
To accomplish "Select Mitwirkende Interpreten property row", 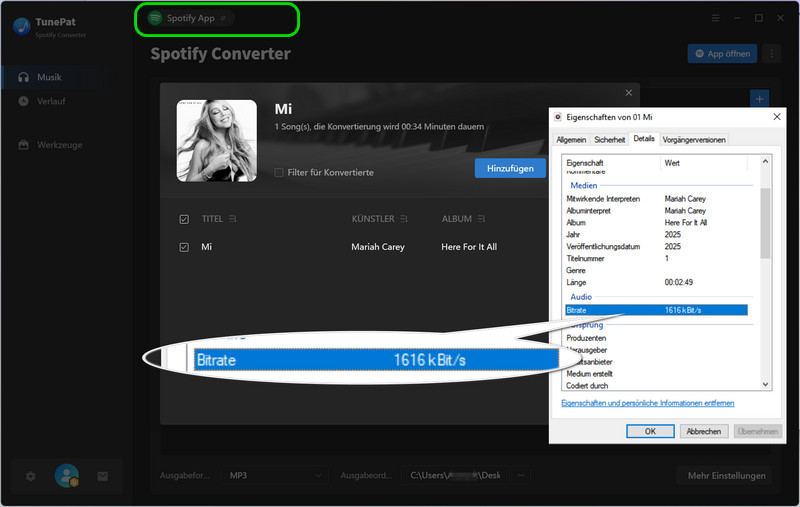I will [x=657, y=199].
